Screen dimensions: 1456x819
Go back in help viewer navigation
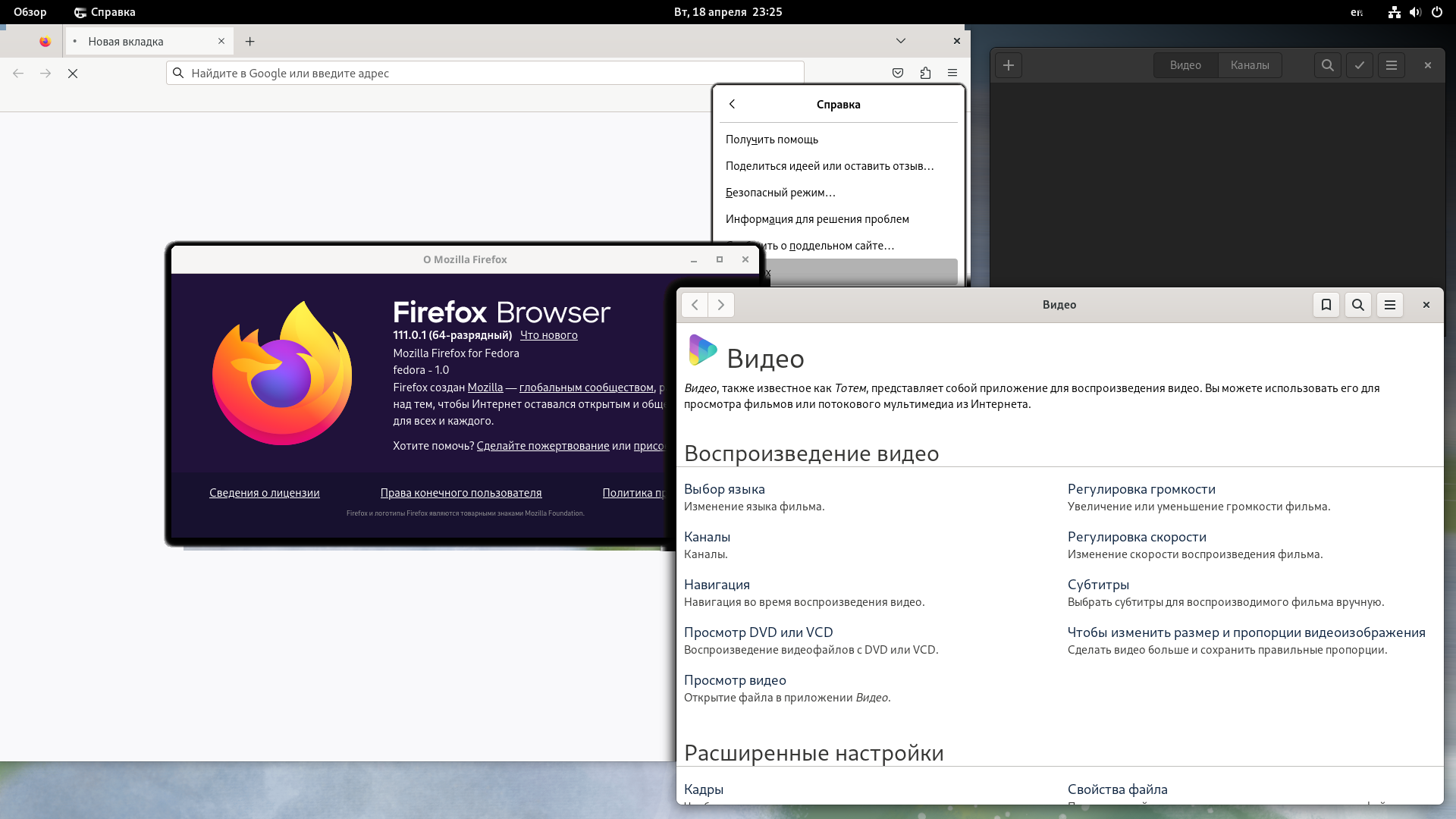(x=695, y=305)
